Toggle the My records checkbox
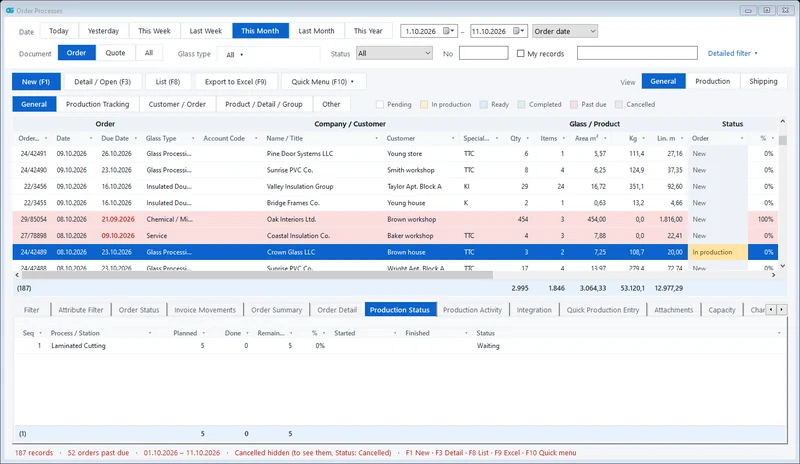Image resolution: width=800 pixels, height=464 pixels. pos(520,53)
